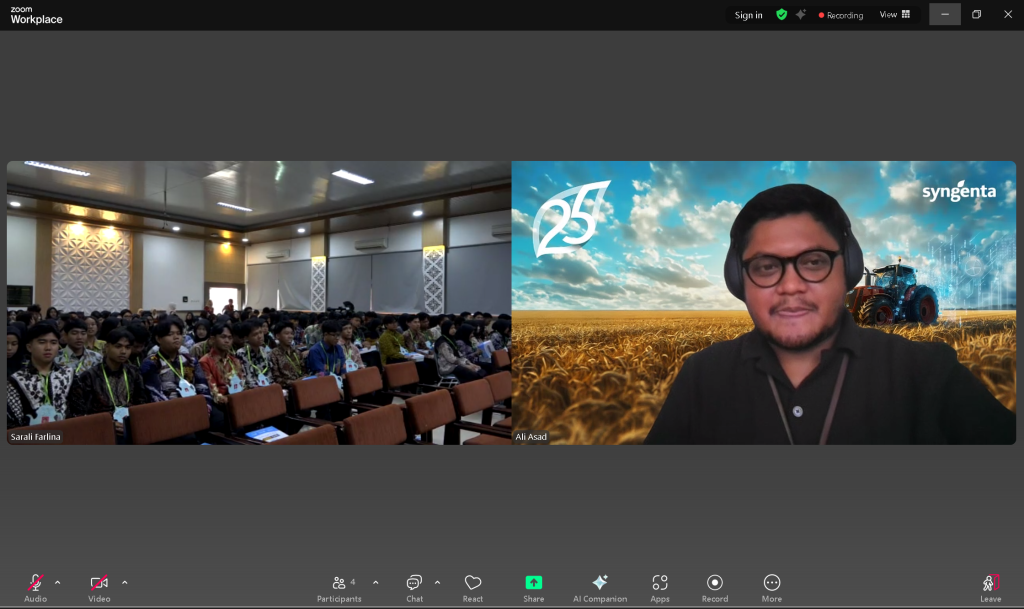
Task: Open the React emoji menu
Action: pos(473,586)
